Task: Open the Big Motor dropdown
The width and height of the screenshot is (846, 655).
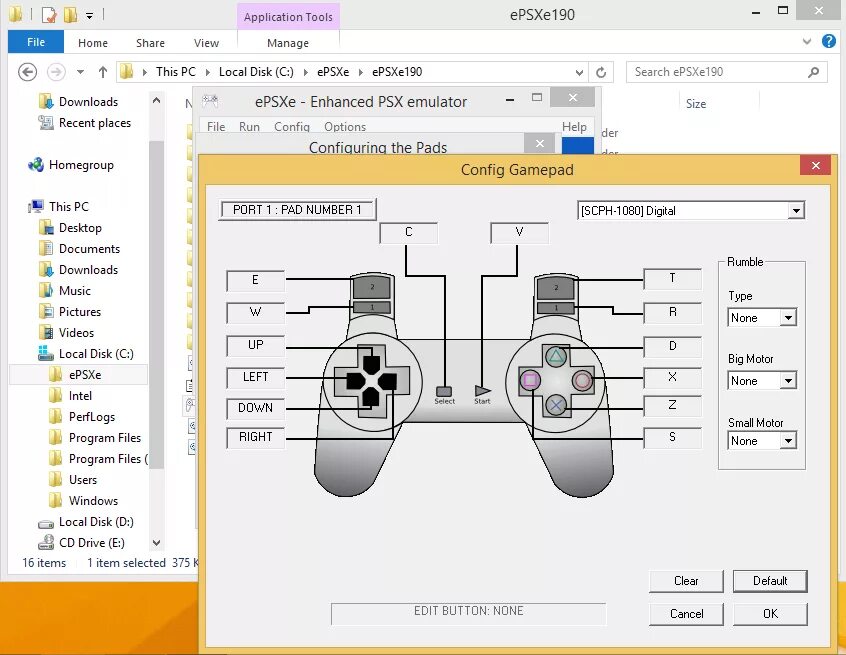Action: 788,380
